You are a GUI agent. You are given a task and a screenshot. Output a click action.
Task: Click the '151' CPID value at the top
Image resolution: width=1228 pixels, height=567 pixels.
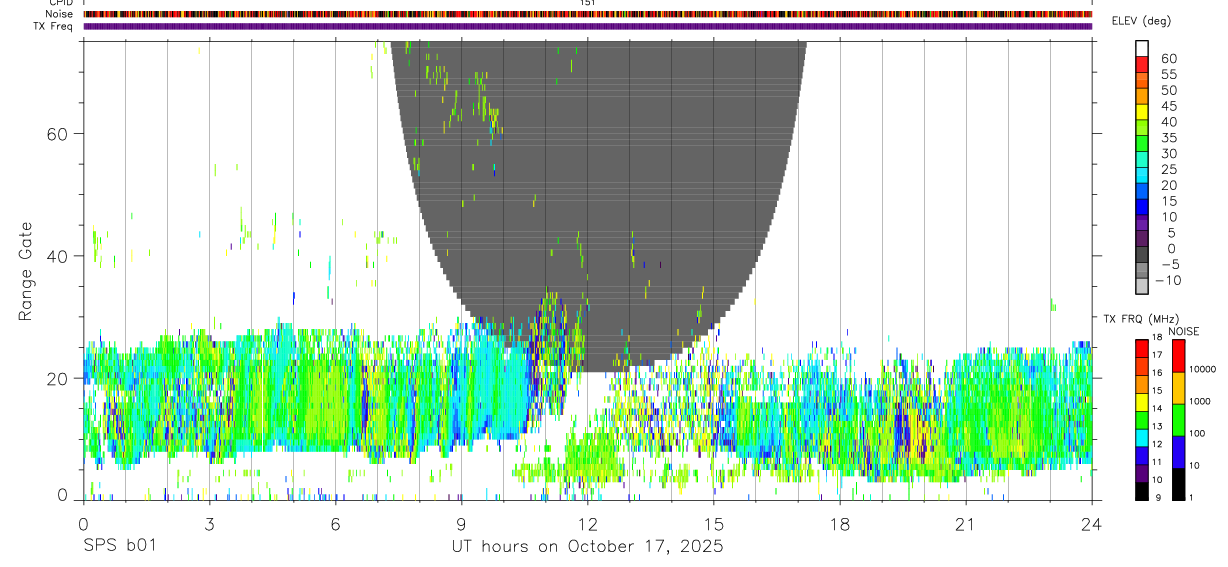pyautogui.click(x=588, y=3)
